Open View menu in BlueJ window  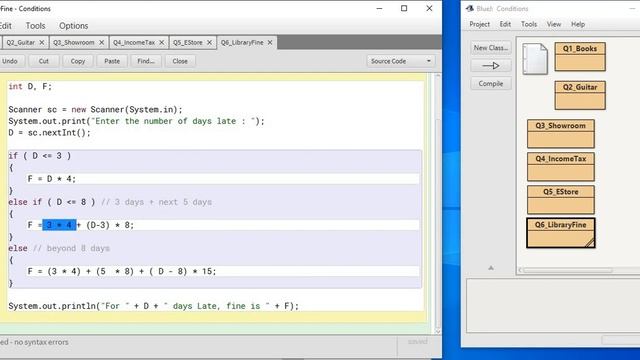click(x=554, y=24)
